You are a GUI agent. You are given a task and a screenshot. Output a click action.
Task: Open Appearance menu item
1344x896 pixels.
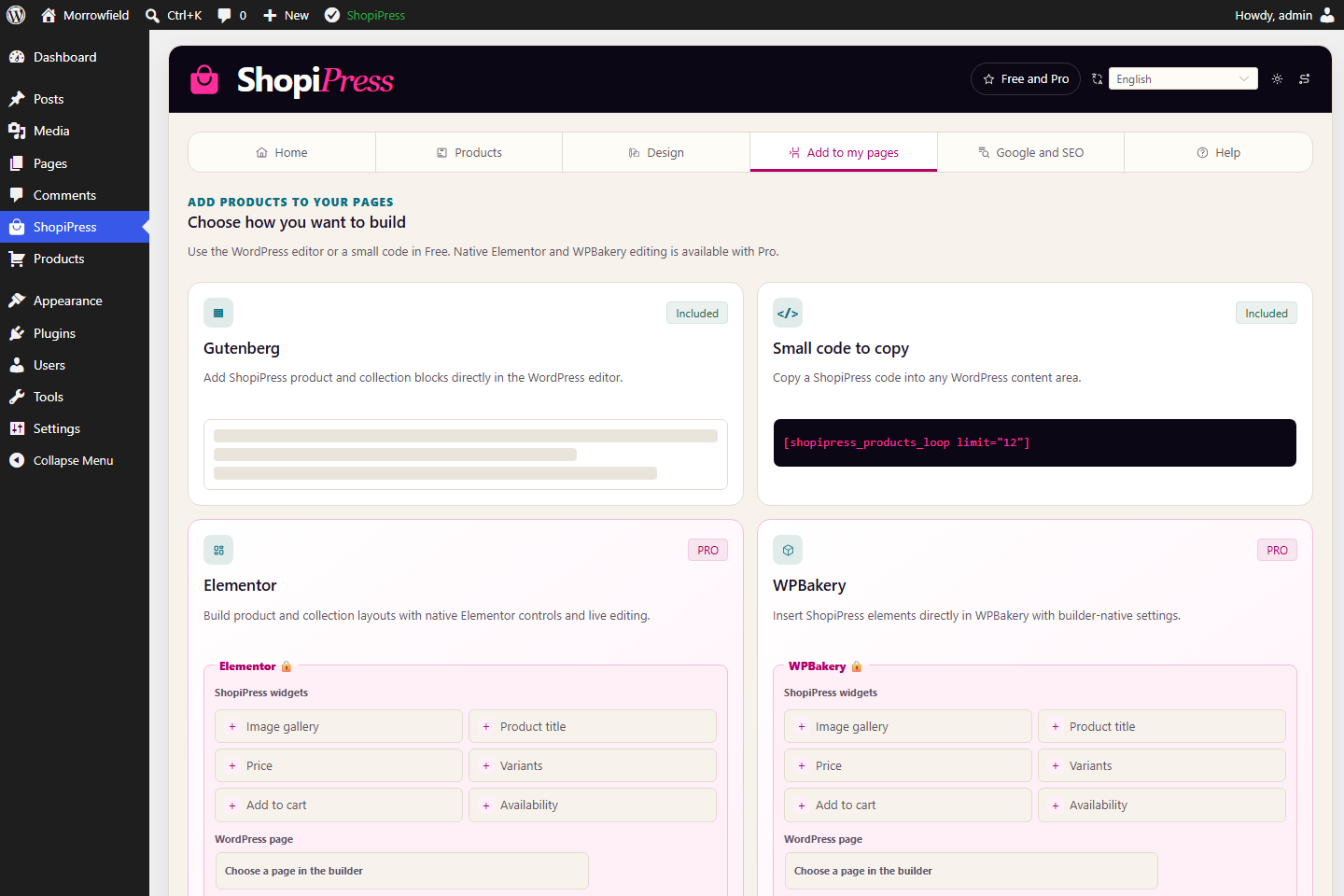pos(75,301)
